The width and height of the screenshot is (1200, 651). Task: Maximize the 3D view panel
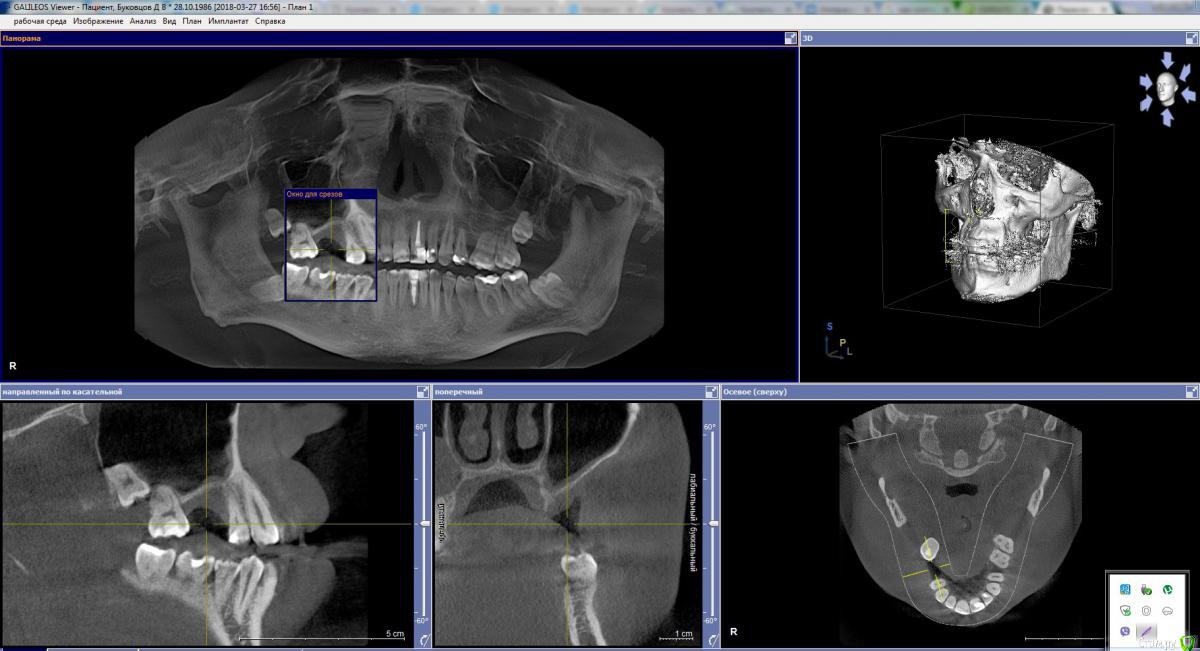1190,38
